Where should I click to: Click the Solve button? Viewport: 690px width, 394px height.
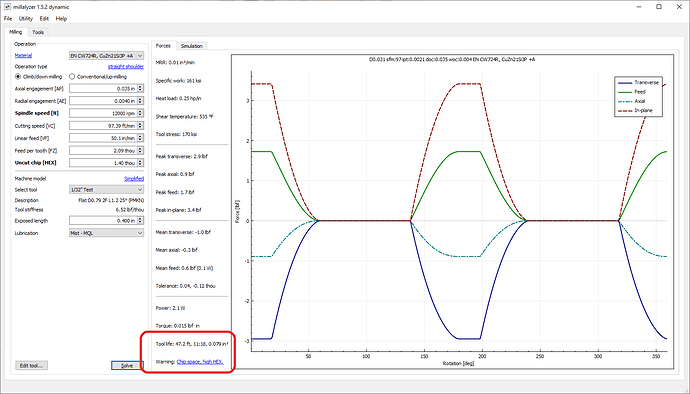point(127,365)
